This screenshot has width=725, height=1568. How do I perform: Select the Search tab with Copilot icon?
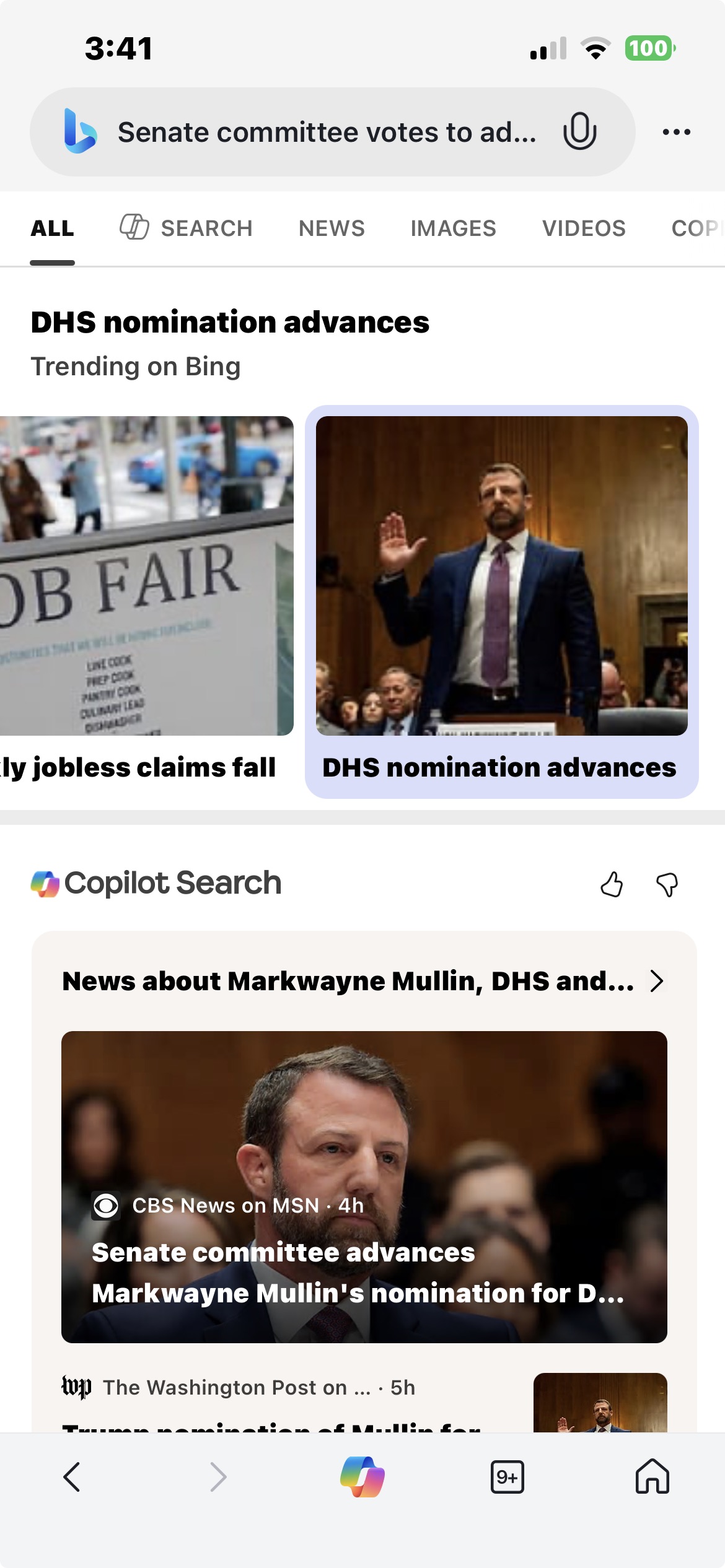pos(186,229)
